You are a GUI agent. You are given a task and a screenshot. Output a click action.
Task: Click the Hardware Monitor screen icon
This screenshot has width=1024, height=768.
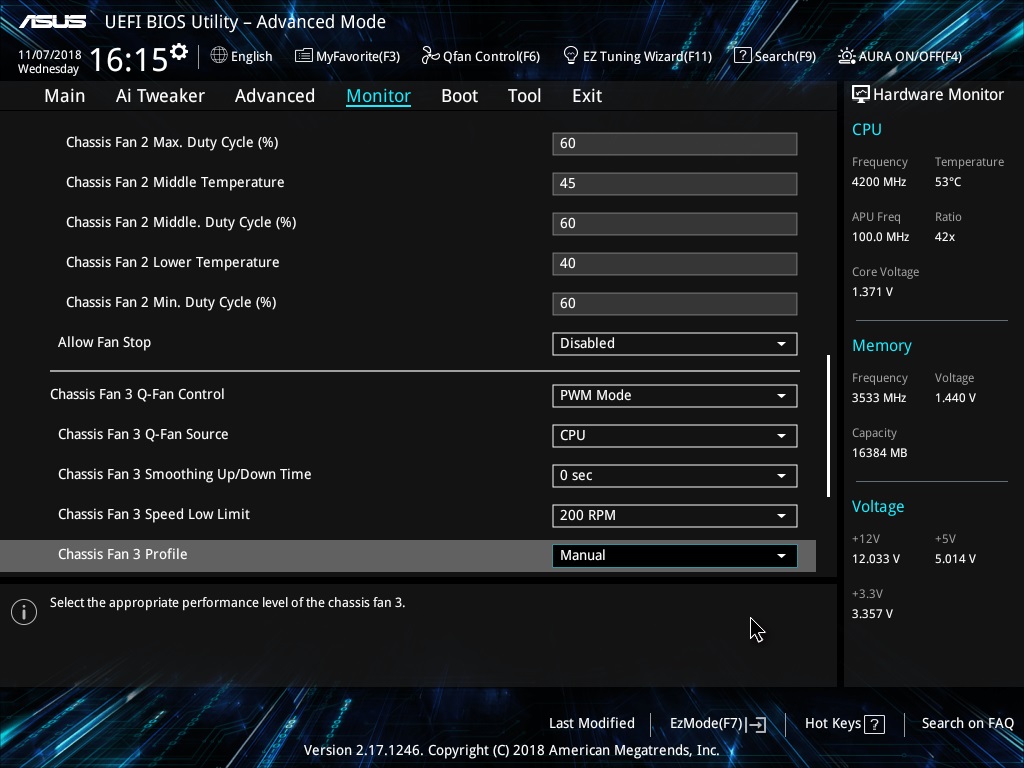pyautogui.click(x=861, y=95)
